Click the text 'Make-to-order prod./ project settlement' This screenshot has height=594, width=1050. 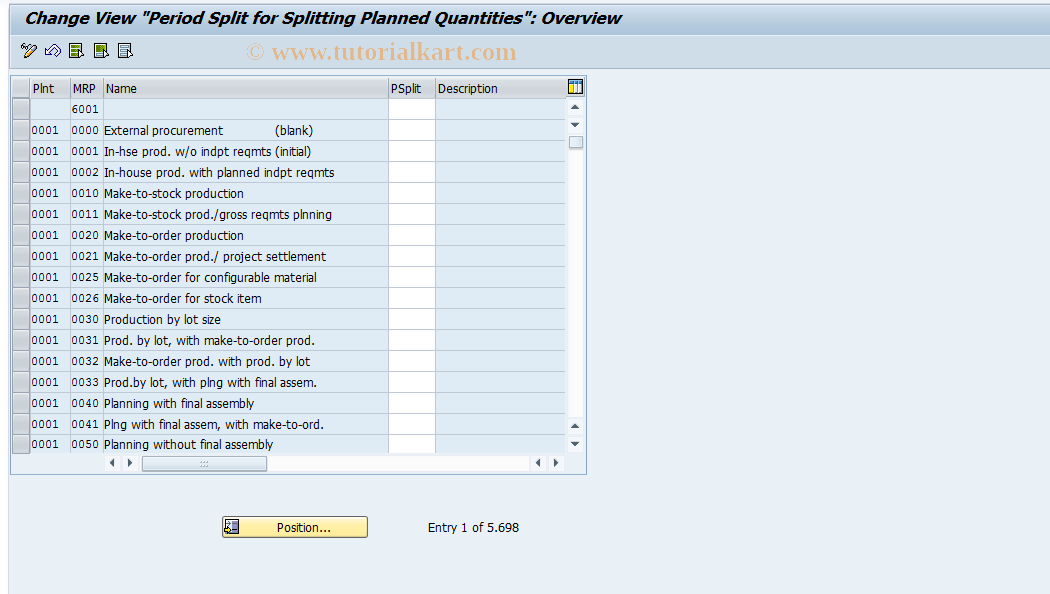pyautogui.click(x=215, y=256)
